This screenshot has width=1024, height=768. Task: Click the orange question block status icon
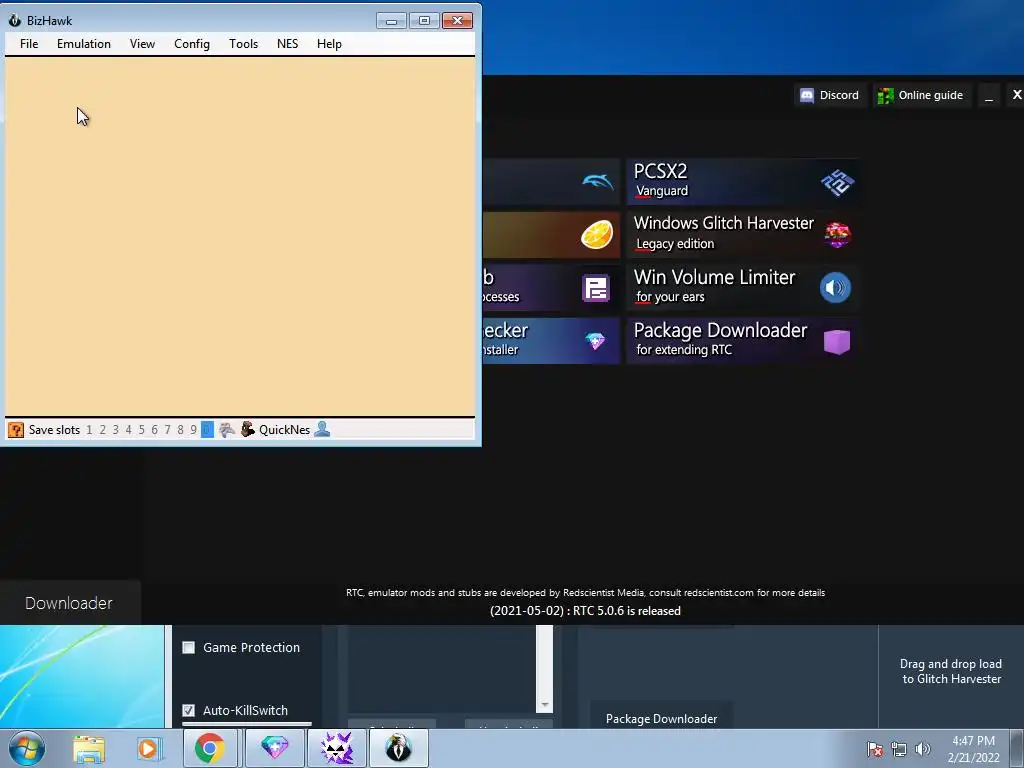pos(16,430)
